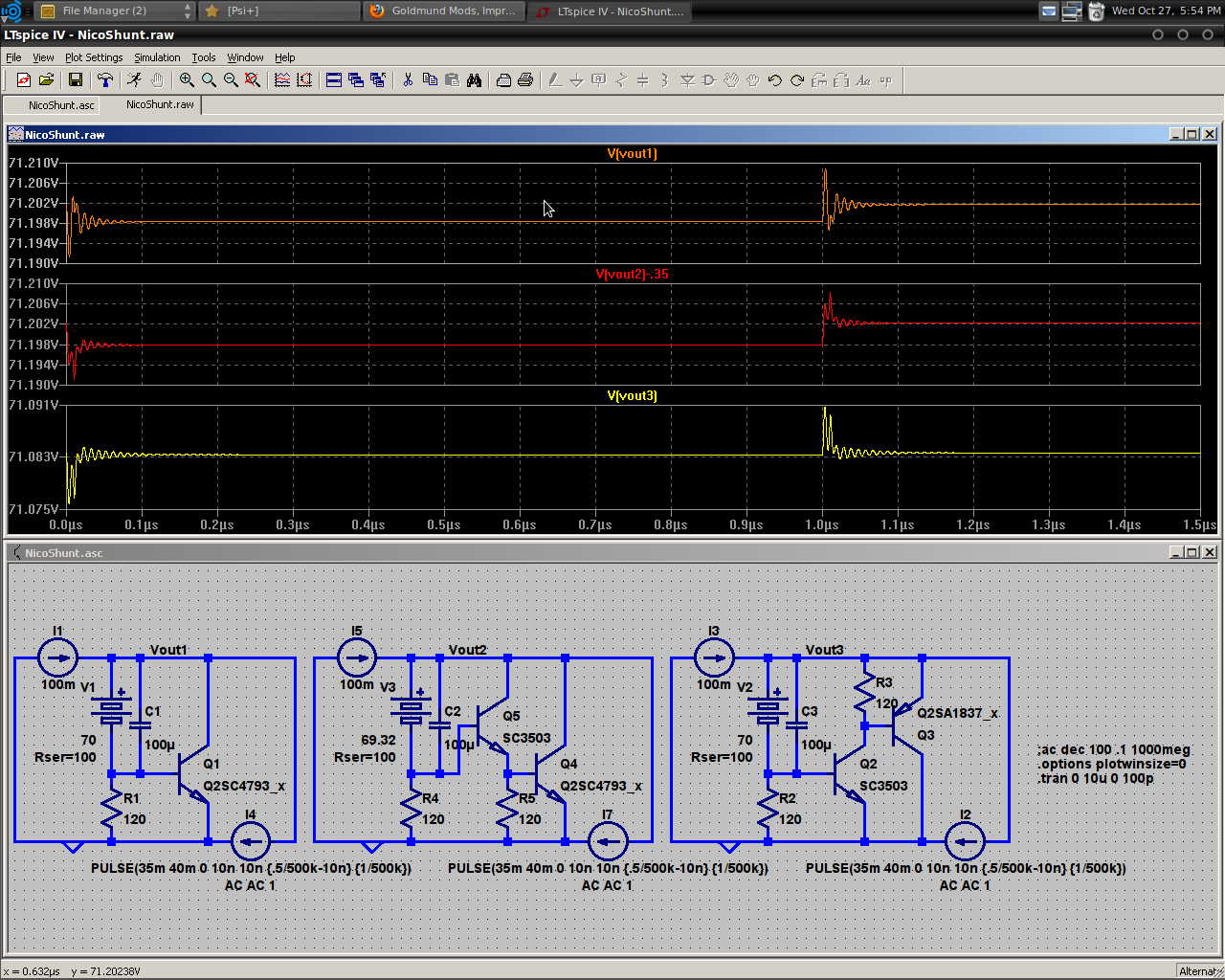Screen dimensions: 1225x980
Task: Click the 71.210V axis label on top plot
Action: pos(33,163)
